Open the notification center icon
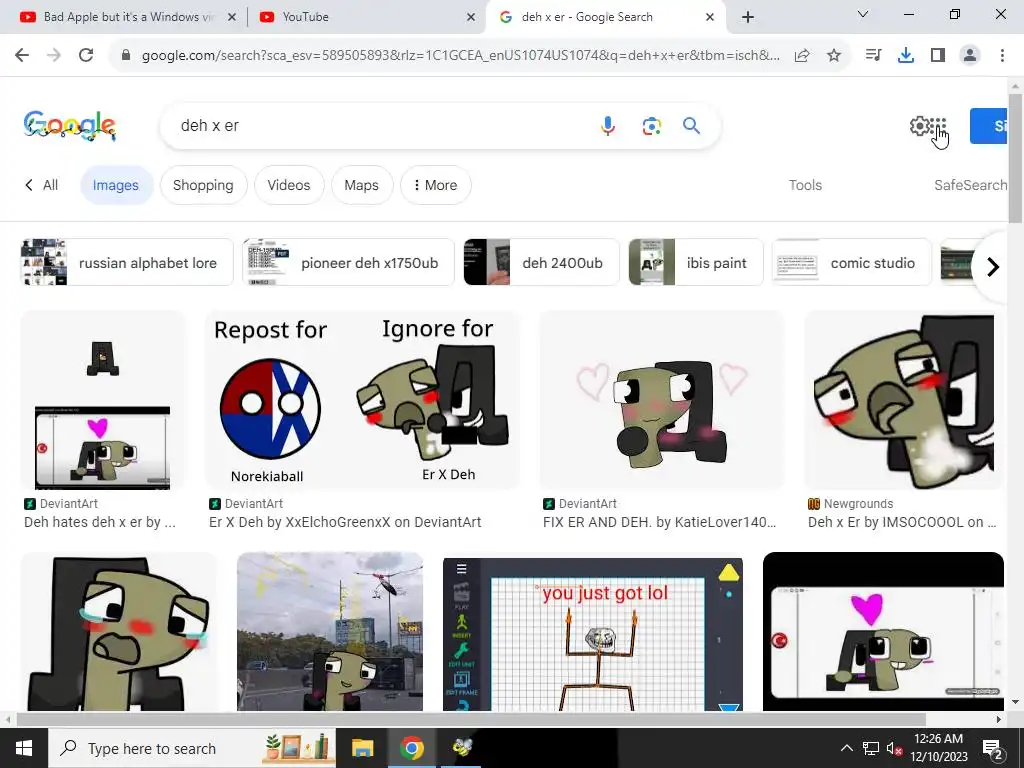This screenshot has height=768, width=1024. [x=993, y=748]
